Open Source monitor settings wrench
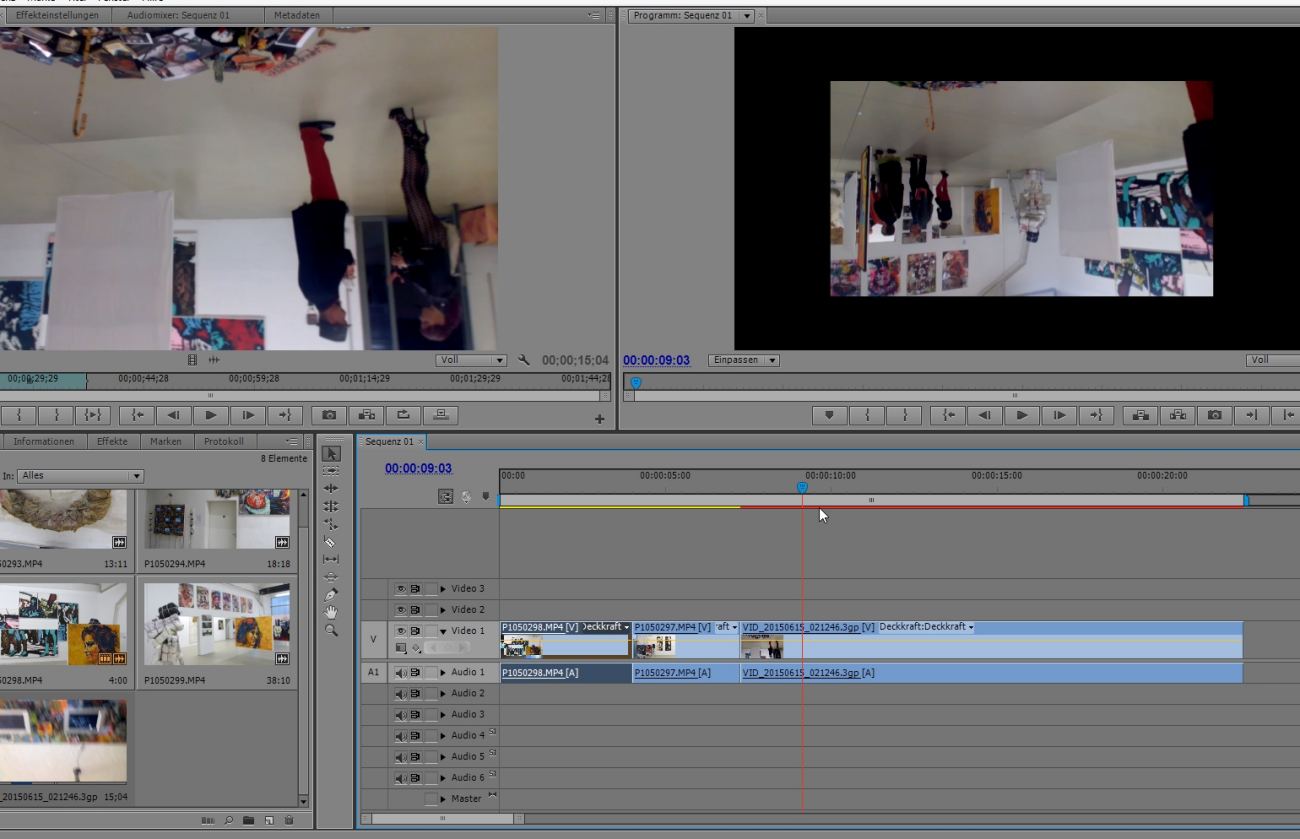This screenshot has height=839, width=1300. [524, 360]
